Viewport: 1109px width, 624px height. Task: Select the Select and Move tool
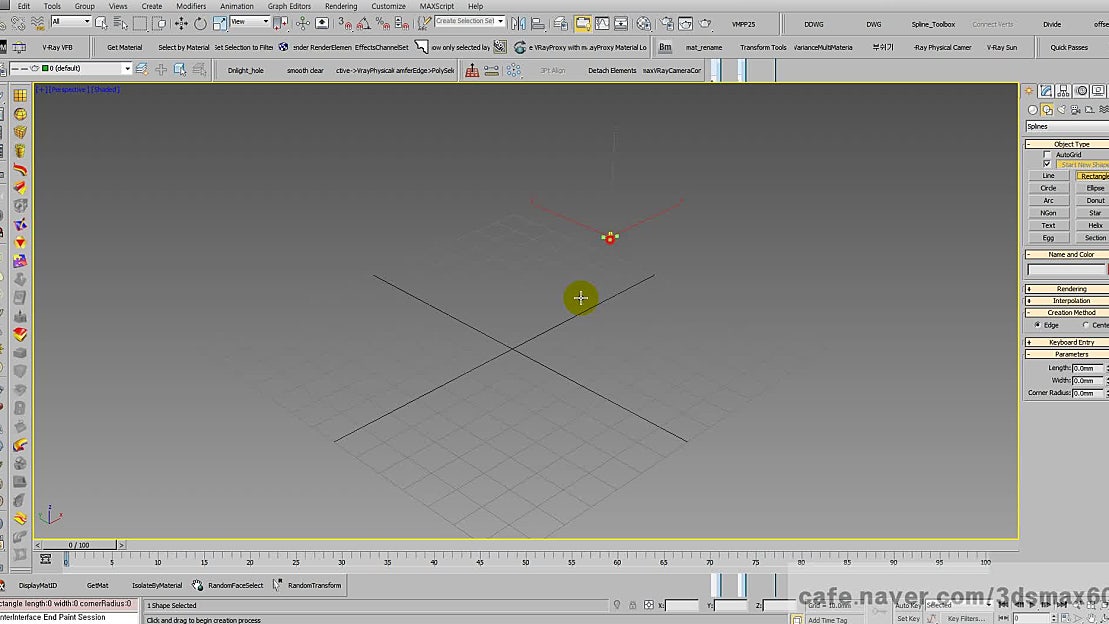coord(181,23)
